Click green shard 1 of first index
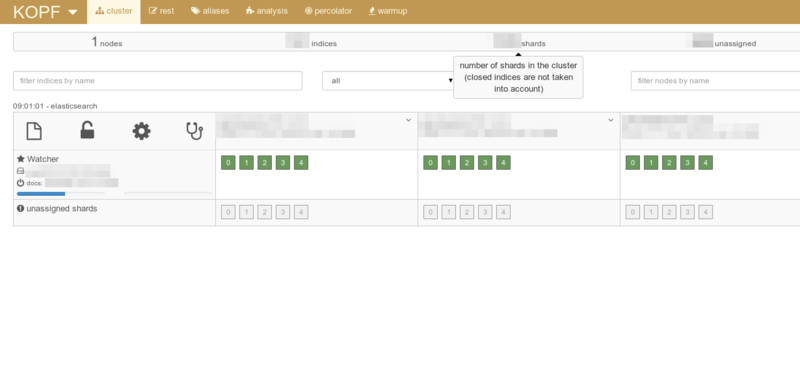 pos(246,163)
